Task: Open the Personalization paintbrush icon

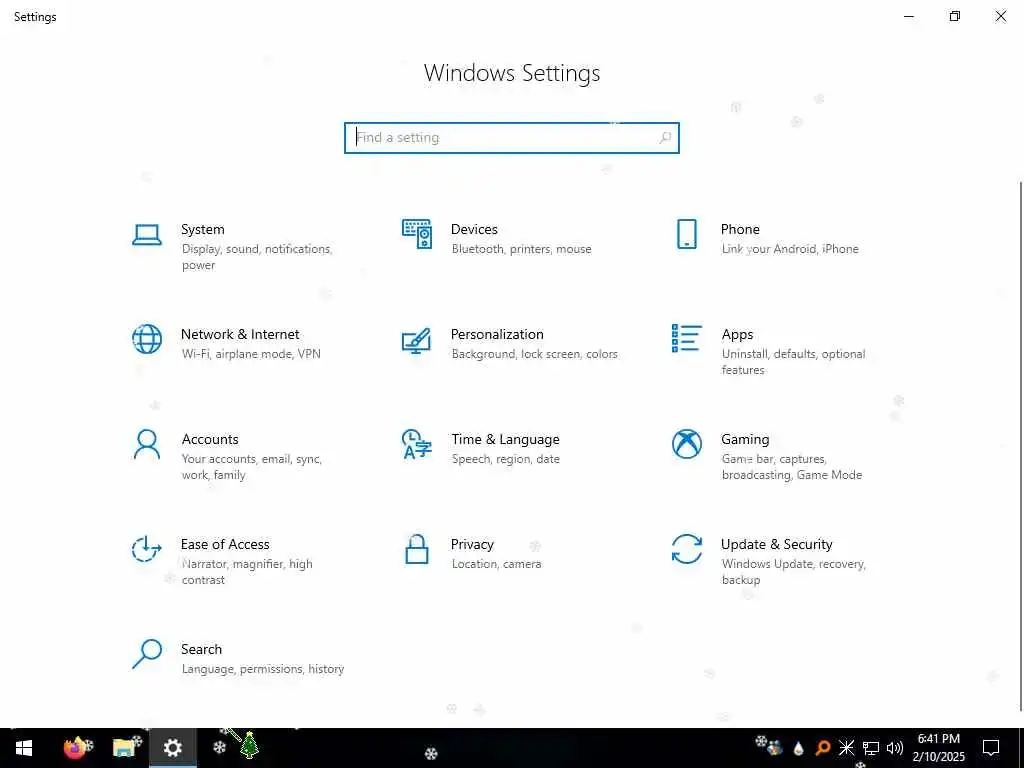Action: pos(417,340)
